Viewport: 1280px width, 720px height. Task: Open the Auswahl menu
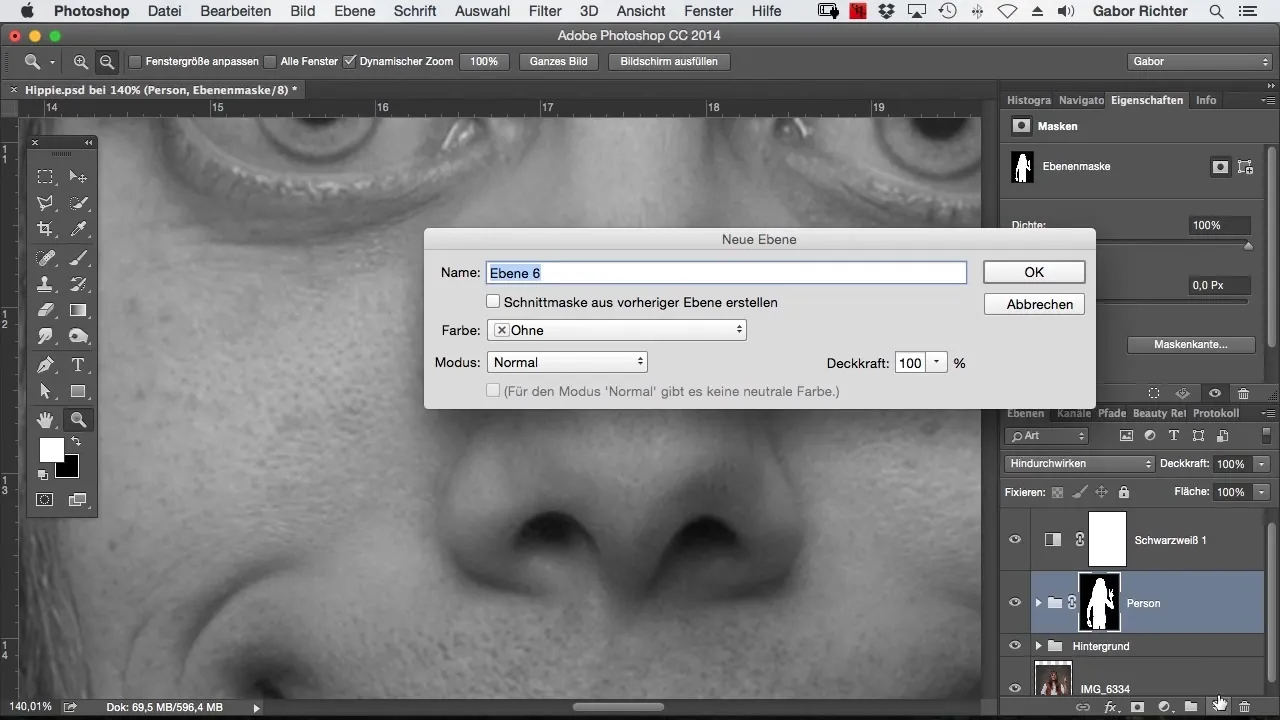pyautogui.click(x=482, y=11)
